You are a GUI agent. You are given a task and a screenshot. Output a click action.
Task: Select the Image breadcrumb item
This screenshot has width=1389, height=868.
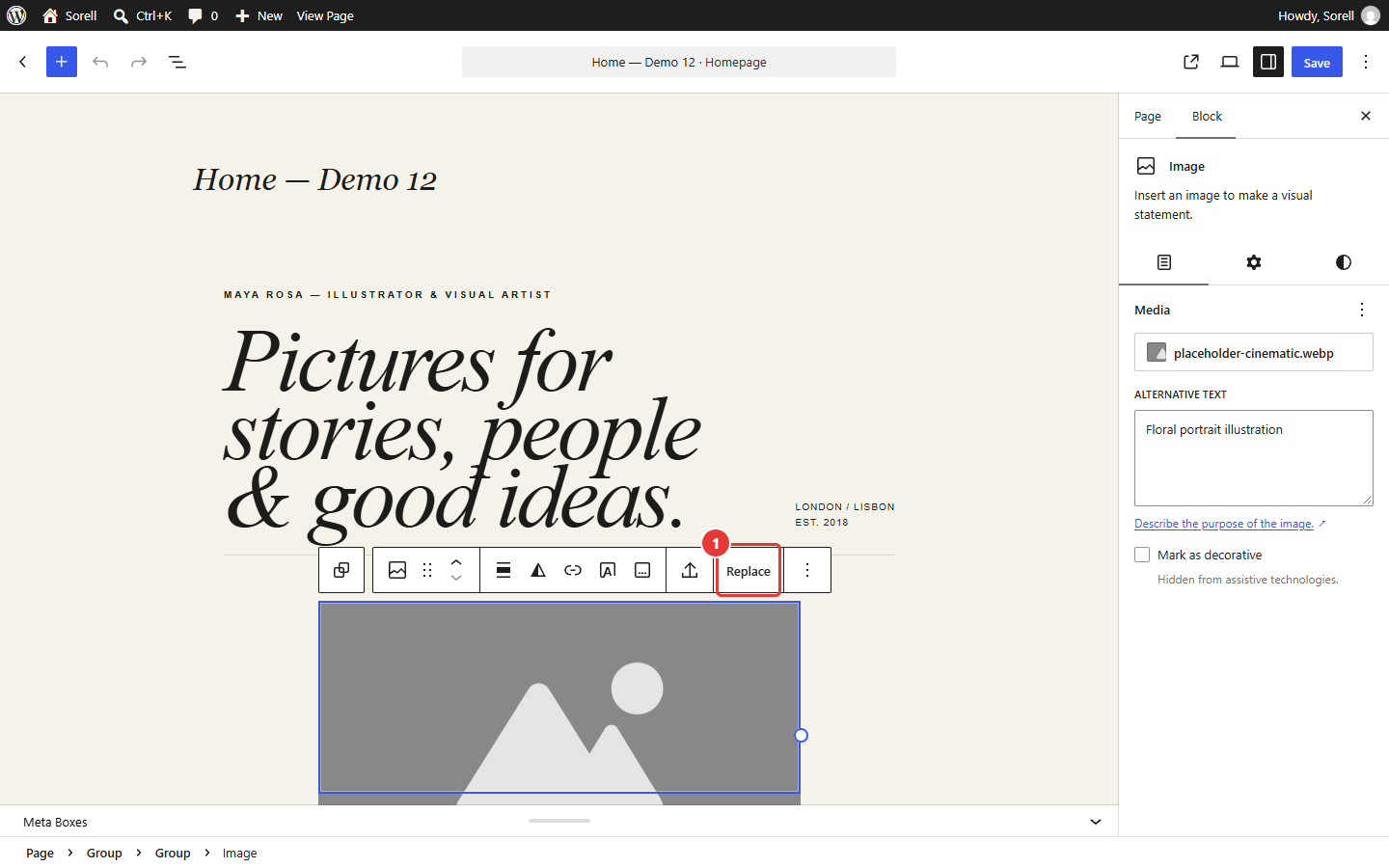coord(239,853)
